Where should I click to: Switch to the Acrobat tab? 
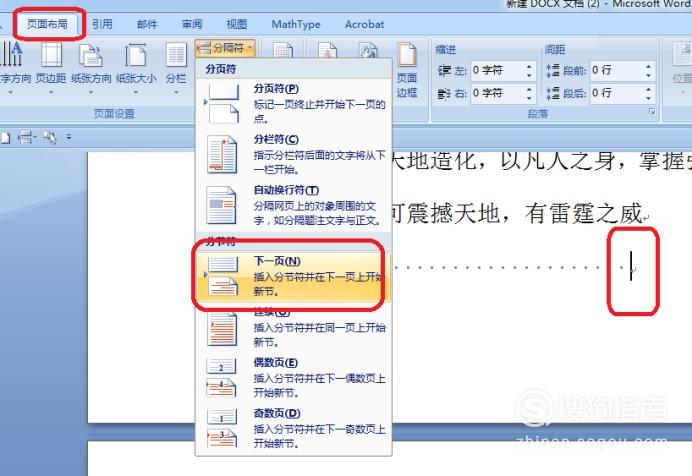365,24
